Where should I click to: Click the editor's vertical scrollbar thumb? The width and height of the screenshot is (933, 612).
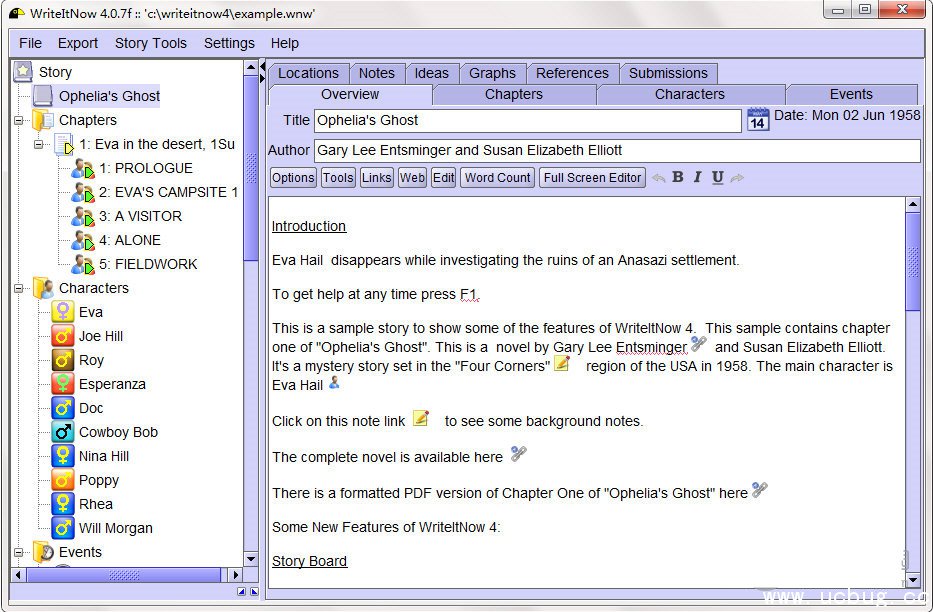[912, 262]
